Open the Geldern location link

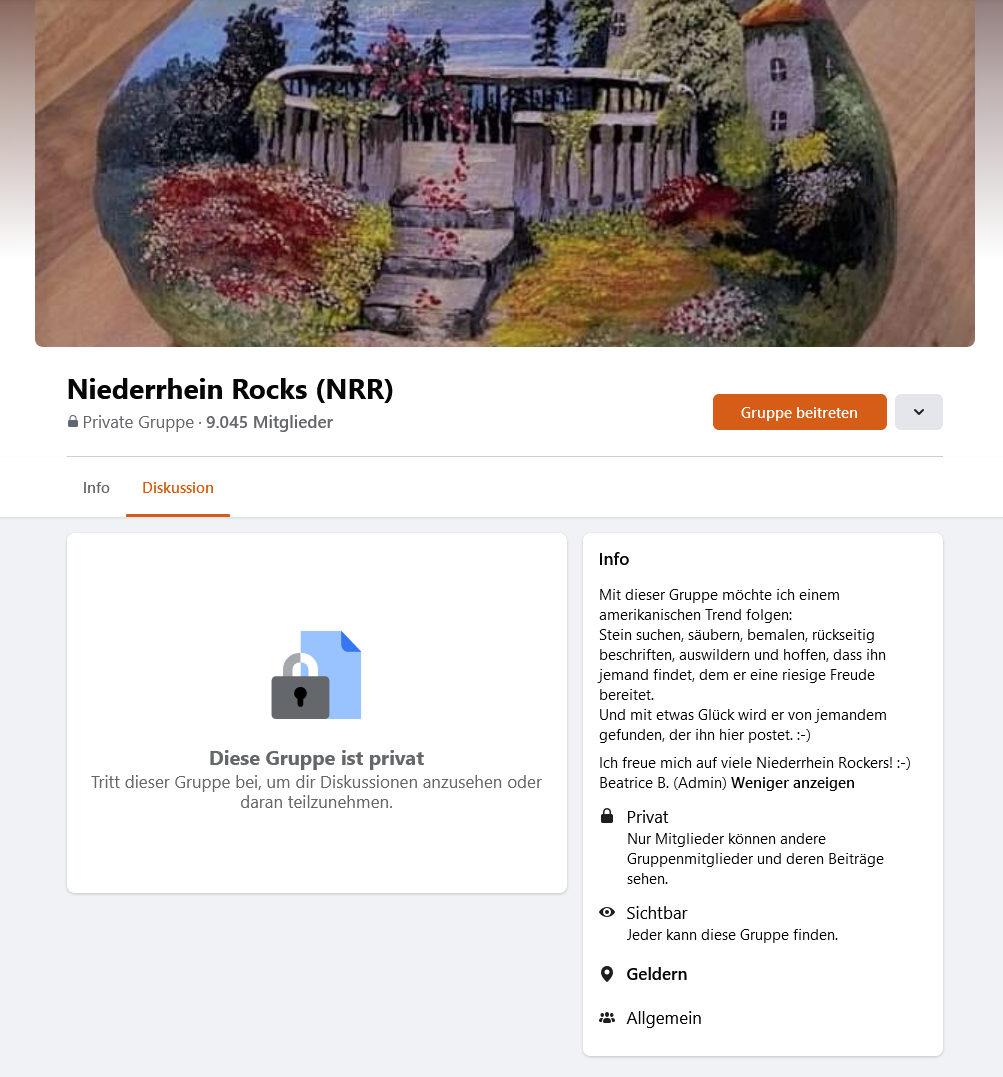(656, 974)
